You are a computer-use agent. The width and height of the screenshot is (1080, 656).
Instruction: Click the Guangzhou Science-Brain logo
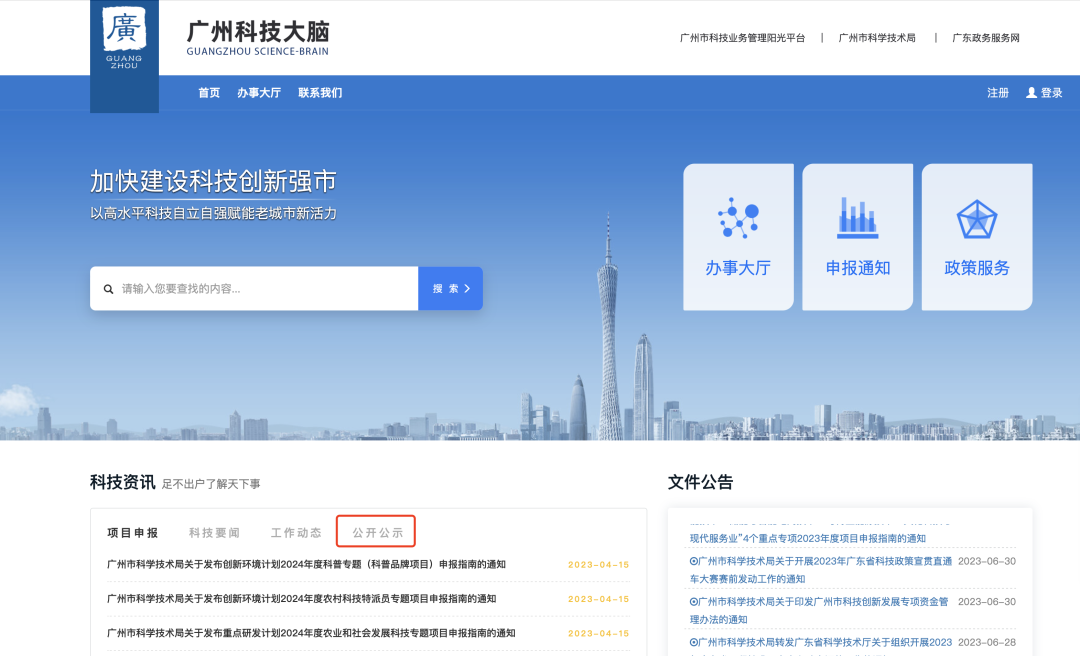tap(124, 42)
